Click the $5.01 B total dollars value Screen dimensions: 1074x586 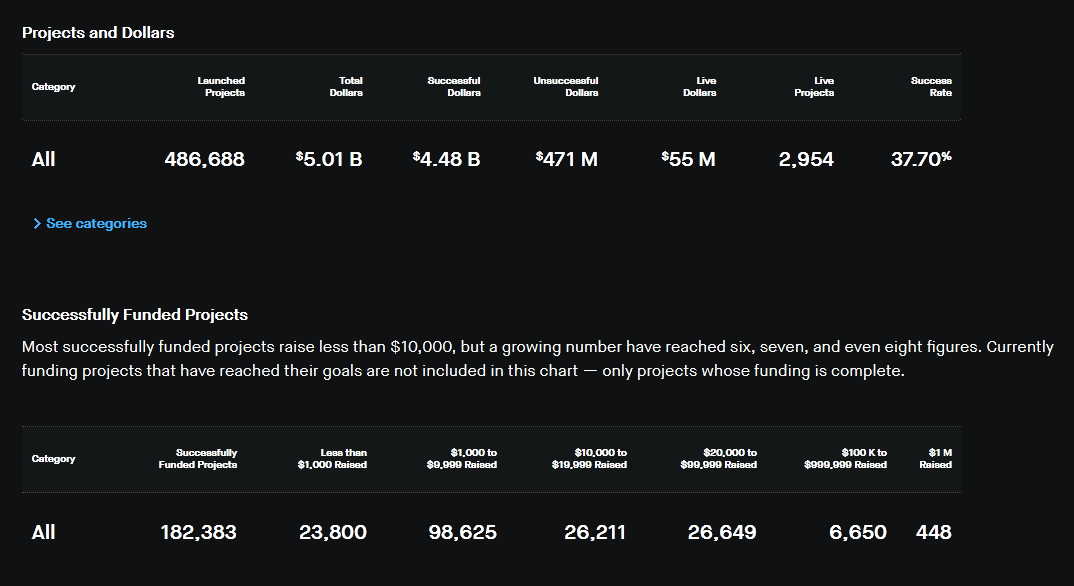coord(329,159)
